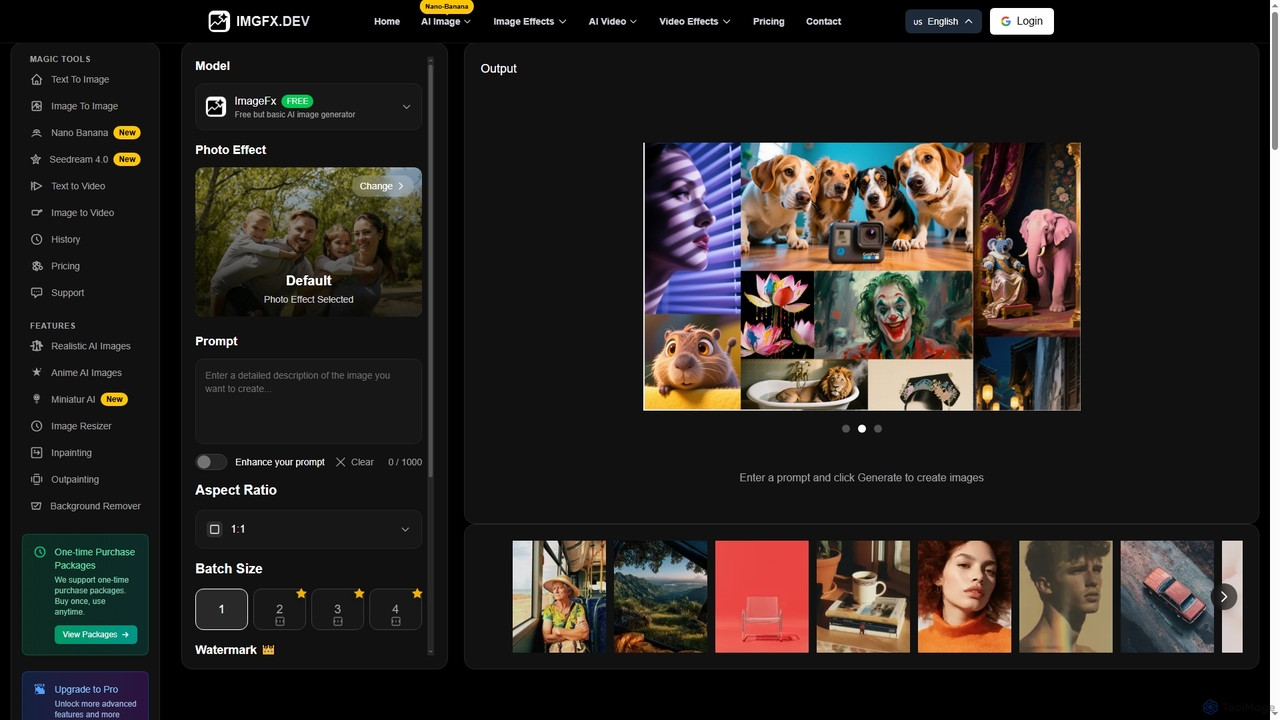Open Text to Video icon
The width and height of the screenshot is (1280, 720).
[x=37, y=186]
